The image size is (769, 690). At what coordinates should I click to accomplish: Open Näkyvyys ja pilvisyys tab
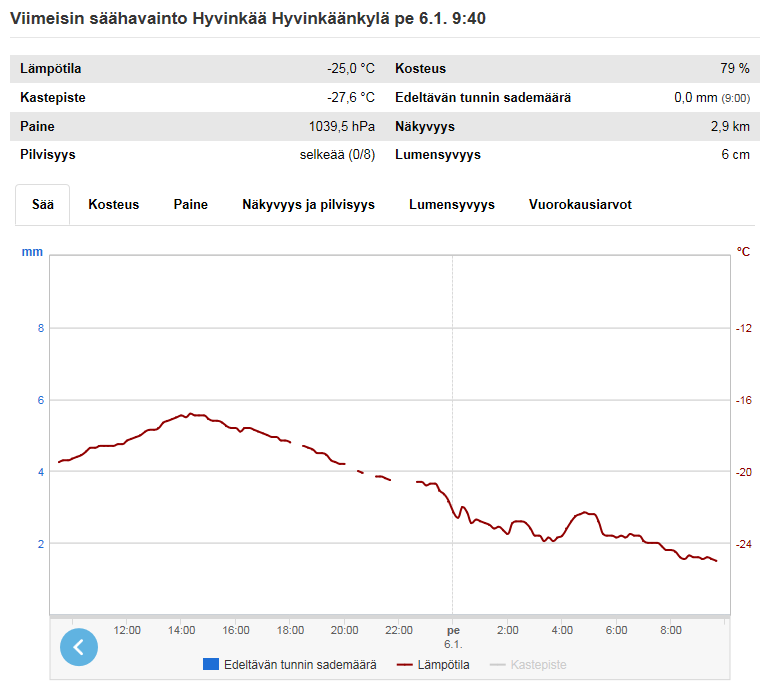pyautogui.click(x=308, y=204)
